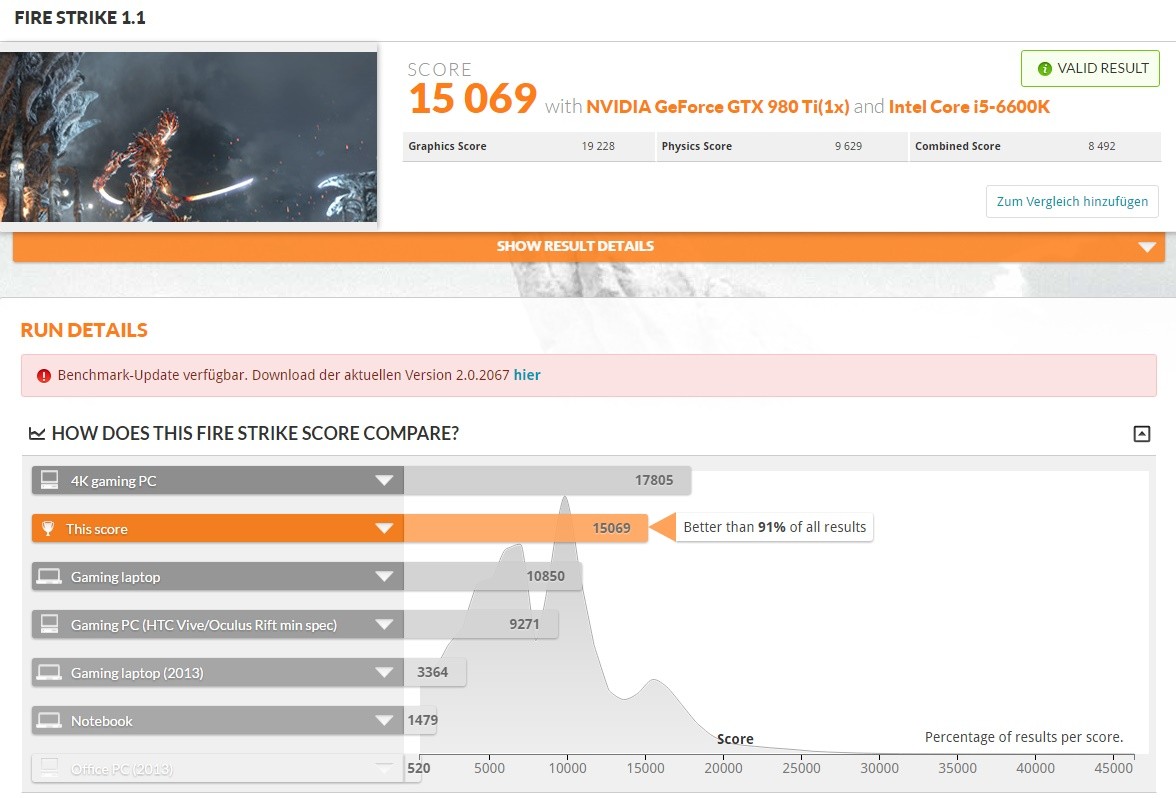Click the 1479 Notebook score value
1176x798 pixels.
point(422,720)
